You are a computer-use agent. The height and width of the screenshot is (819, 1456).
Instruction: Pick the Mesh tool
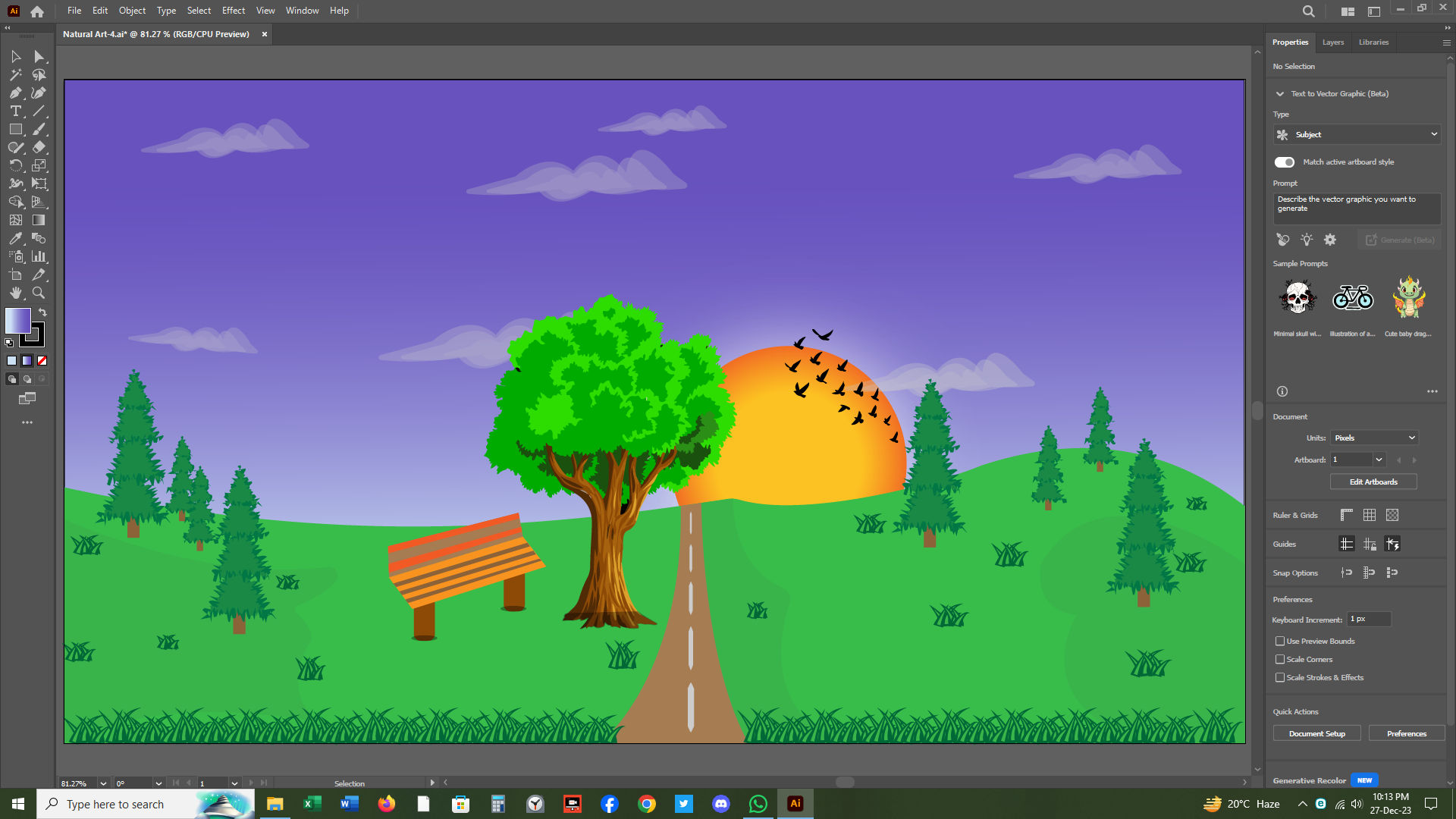pos(15,221)
